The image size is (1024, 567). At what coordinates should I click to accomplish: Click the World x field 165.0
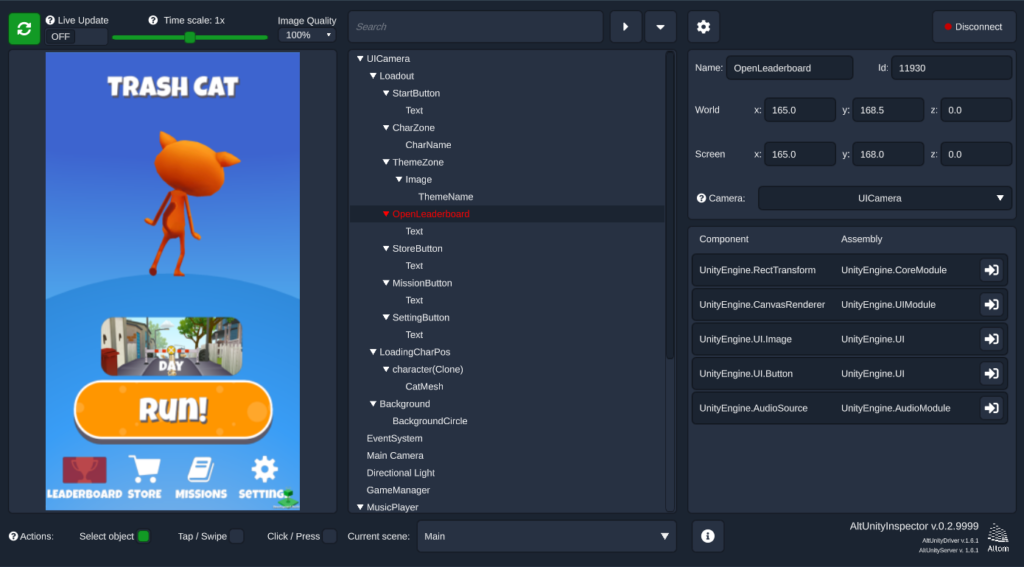(x=800, y=110)
